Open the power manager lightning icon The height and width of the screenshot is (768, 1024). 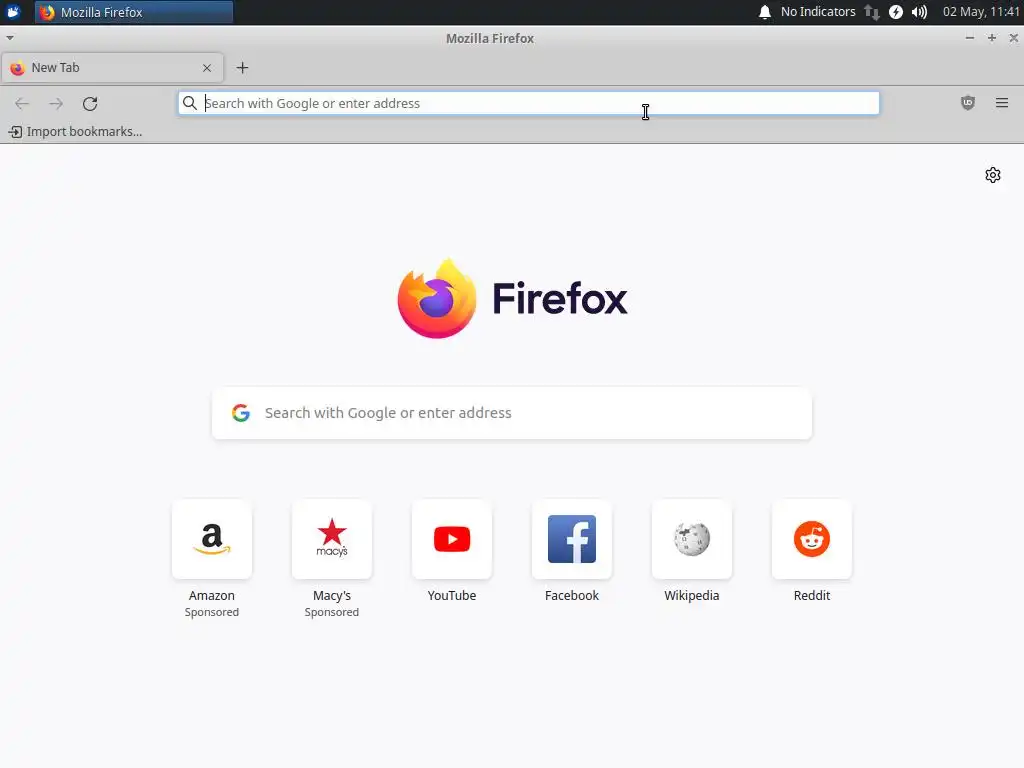896,12
